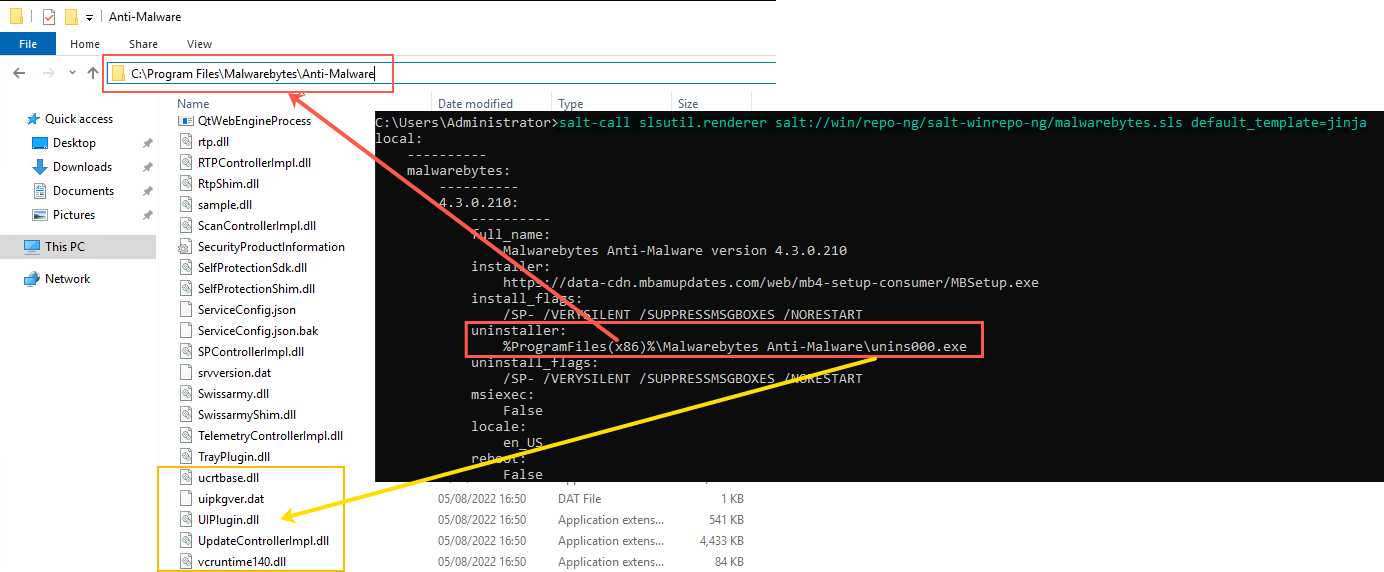Select srvversion.dat file

click(x=234, y=373)
